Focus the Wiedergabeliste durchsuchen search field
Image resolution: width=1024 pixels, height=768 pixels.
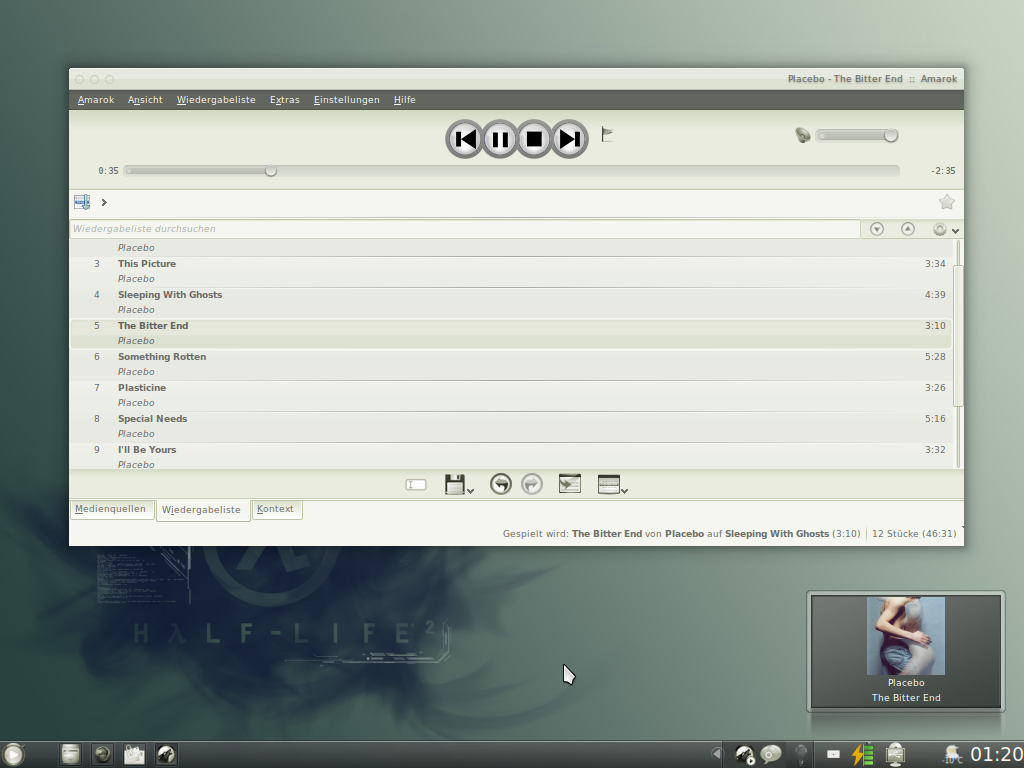(x=465, y=229)
